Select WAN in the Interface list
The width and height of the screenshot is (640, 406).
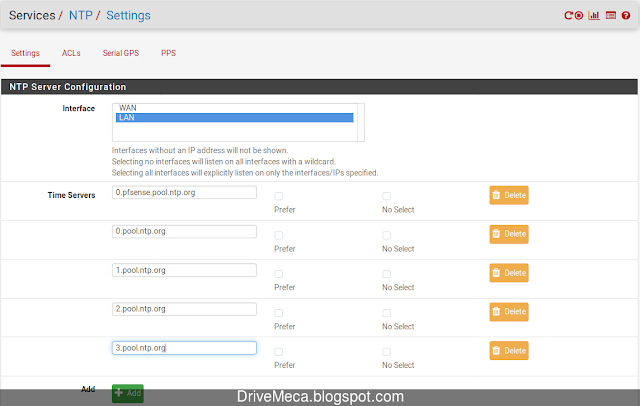[234, 108]
